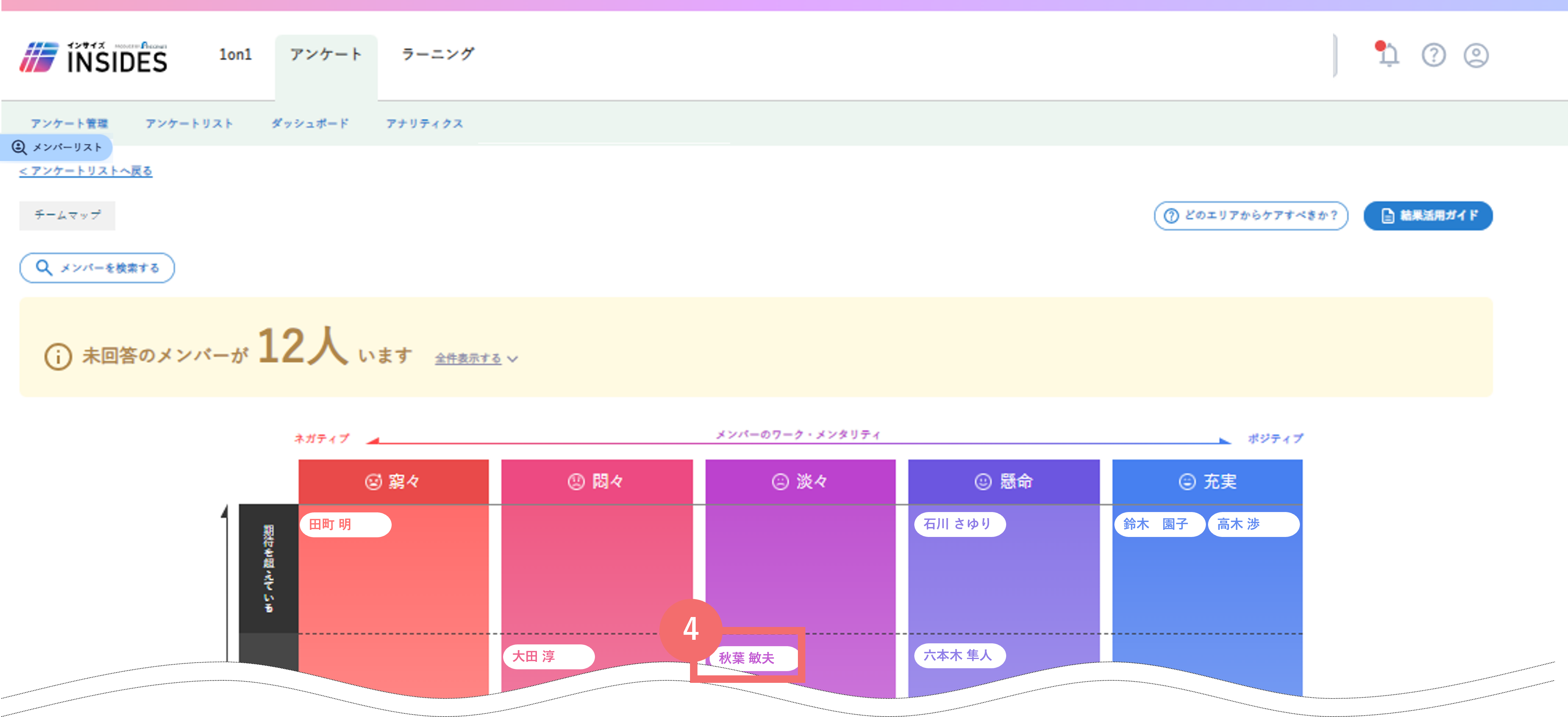Screen dimensions: 1568x717
Task: Select member chip 石川 さゆり
Action: tap(960, 524)
